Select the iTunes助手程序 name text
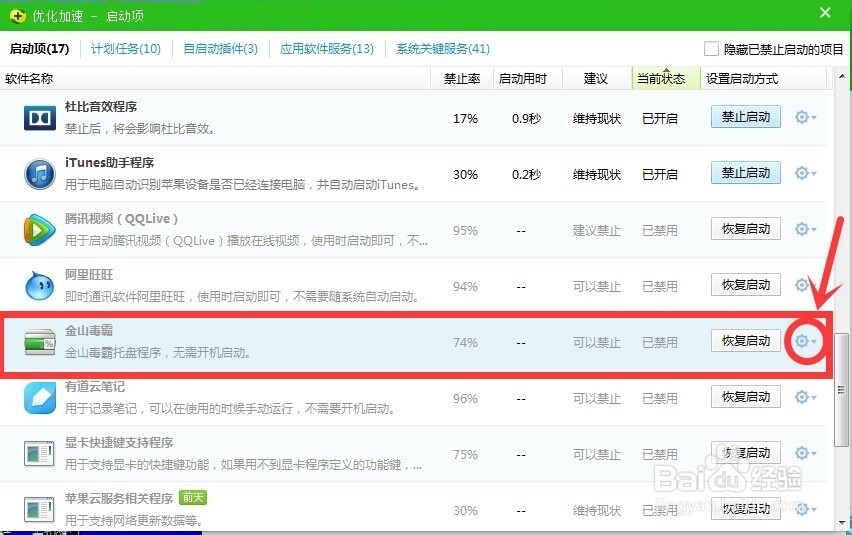Viewport: 852px width, 535px height. (x=109, y=162)
